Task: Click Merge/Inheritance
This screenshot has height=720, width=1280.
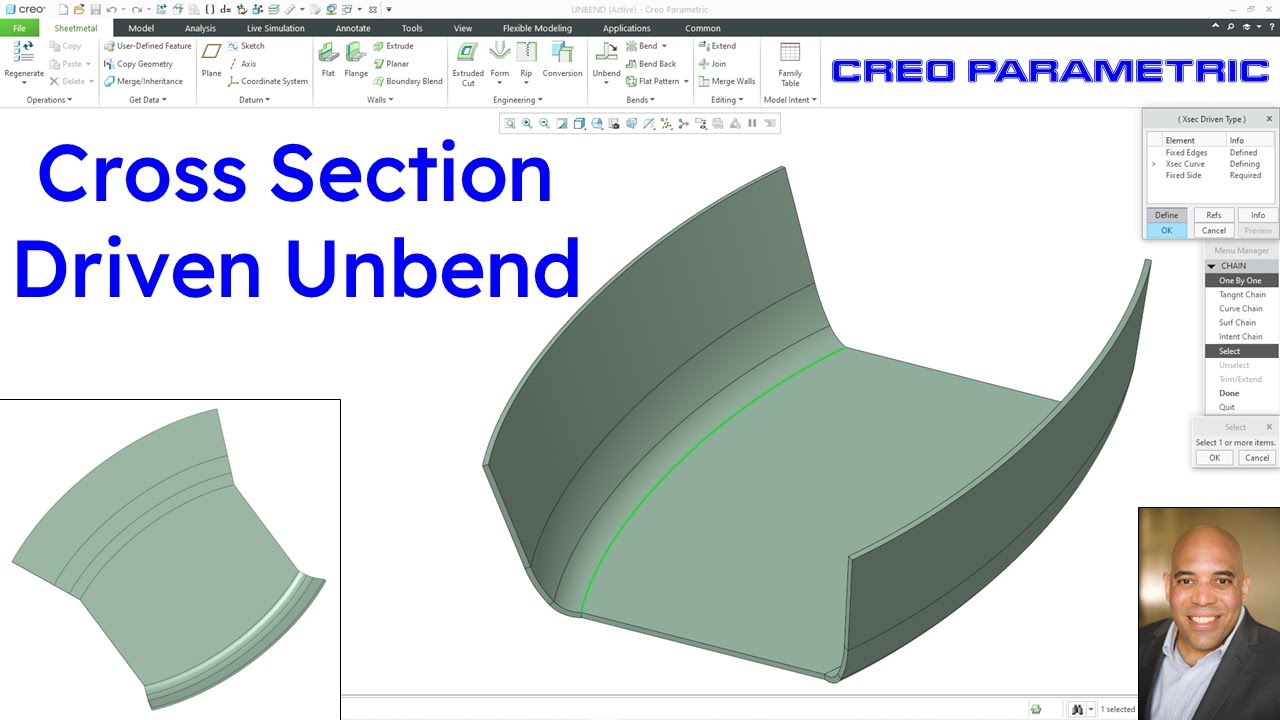Action: pyautogui.click(x=143, y=82)
